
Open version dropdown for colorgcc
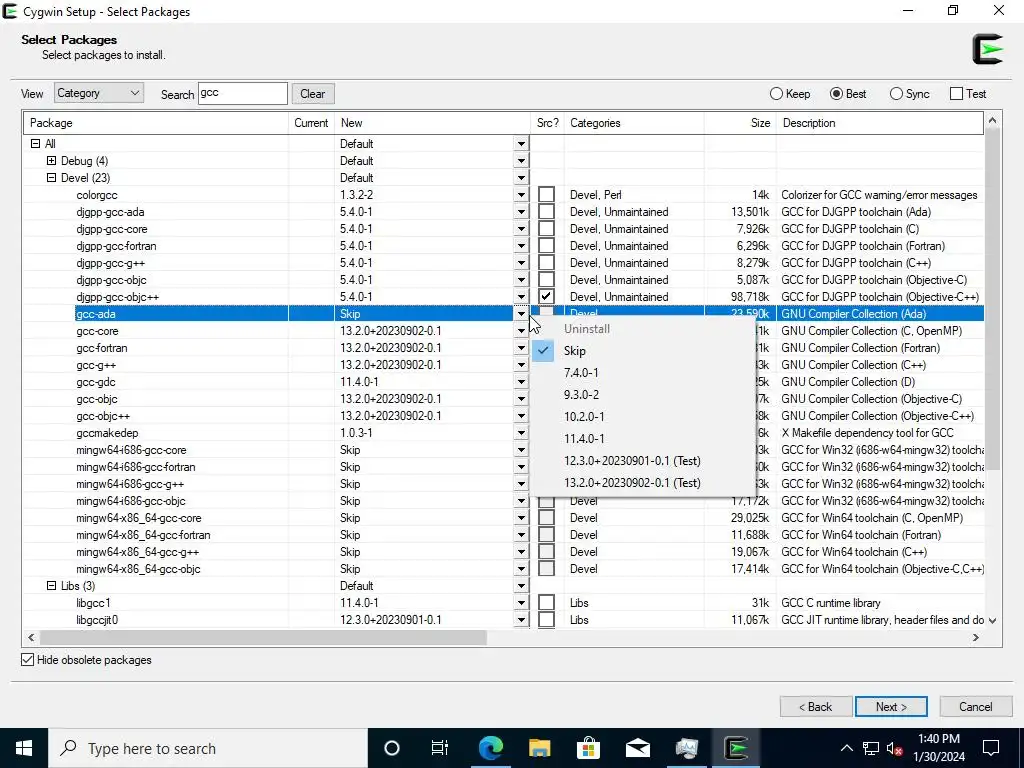(x=521, y=195)
